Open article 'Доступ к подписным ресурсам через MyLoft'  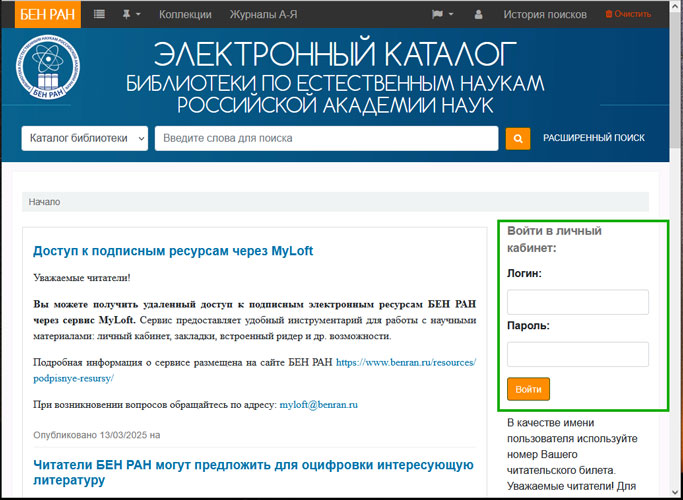click(x=173, y=251)
